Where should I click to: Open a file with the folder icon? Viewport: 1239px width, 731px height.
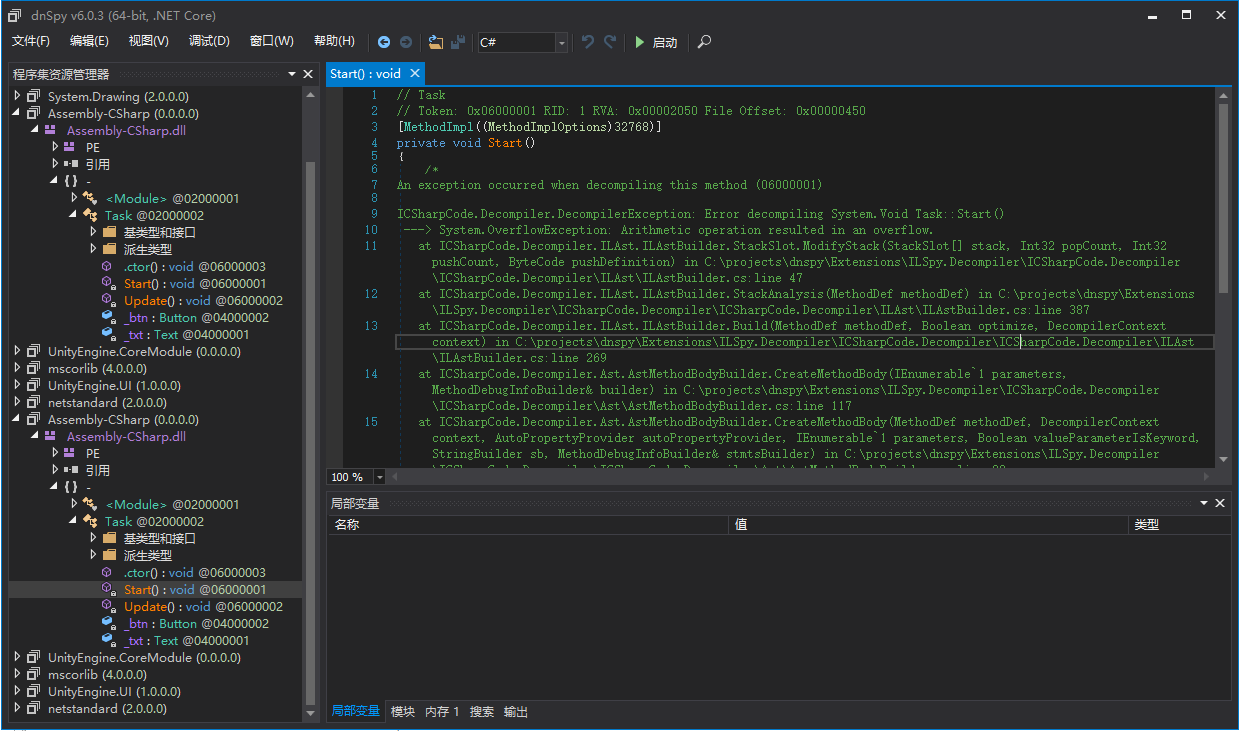coord(436,42)
